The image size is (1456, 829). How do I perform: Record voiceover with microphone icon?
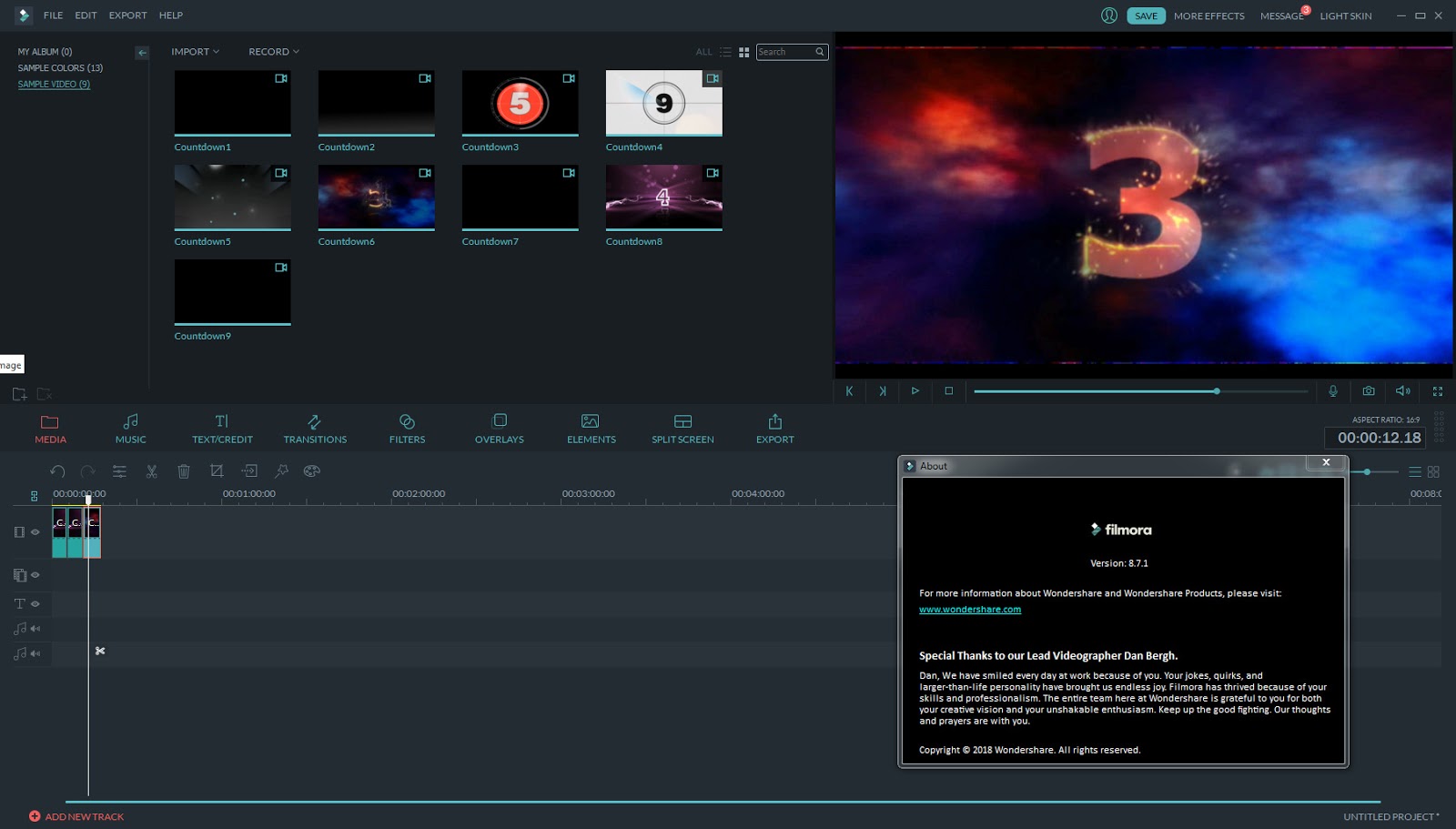[1333, 391]
